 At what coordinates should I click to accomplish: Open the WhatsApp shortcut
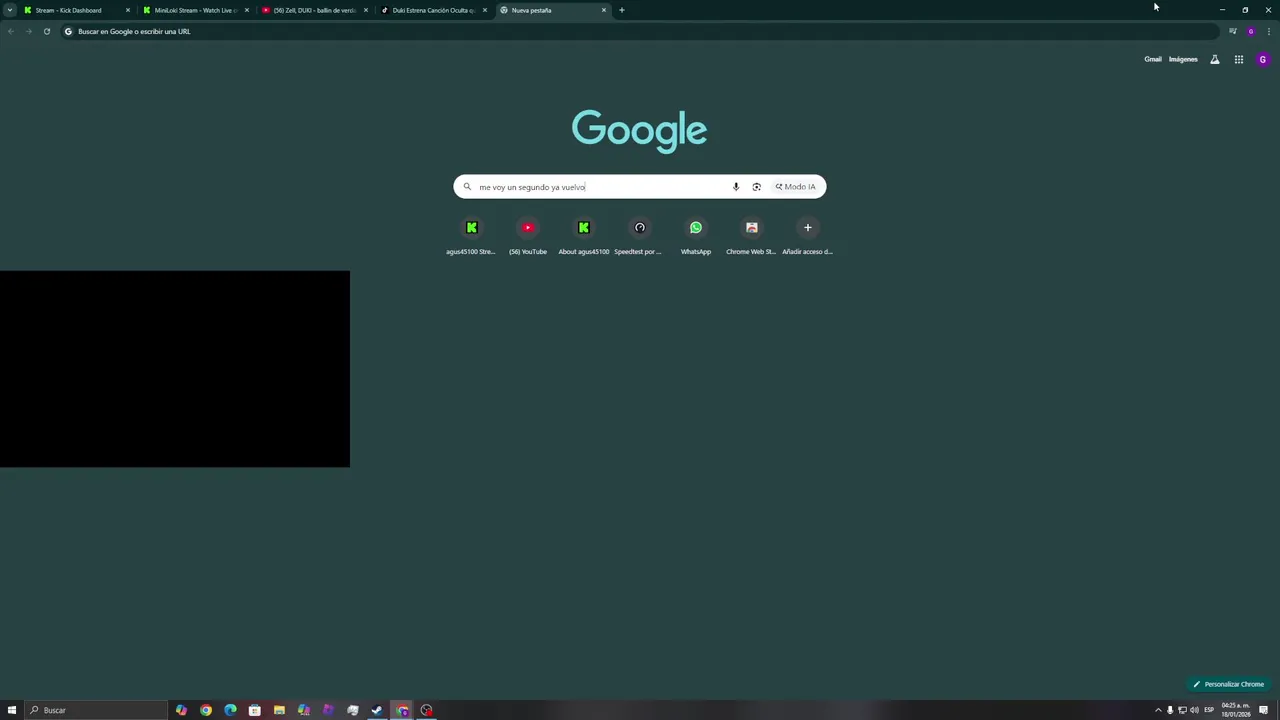[x=696, y=237]
